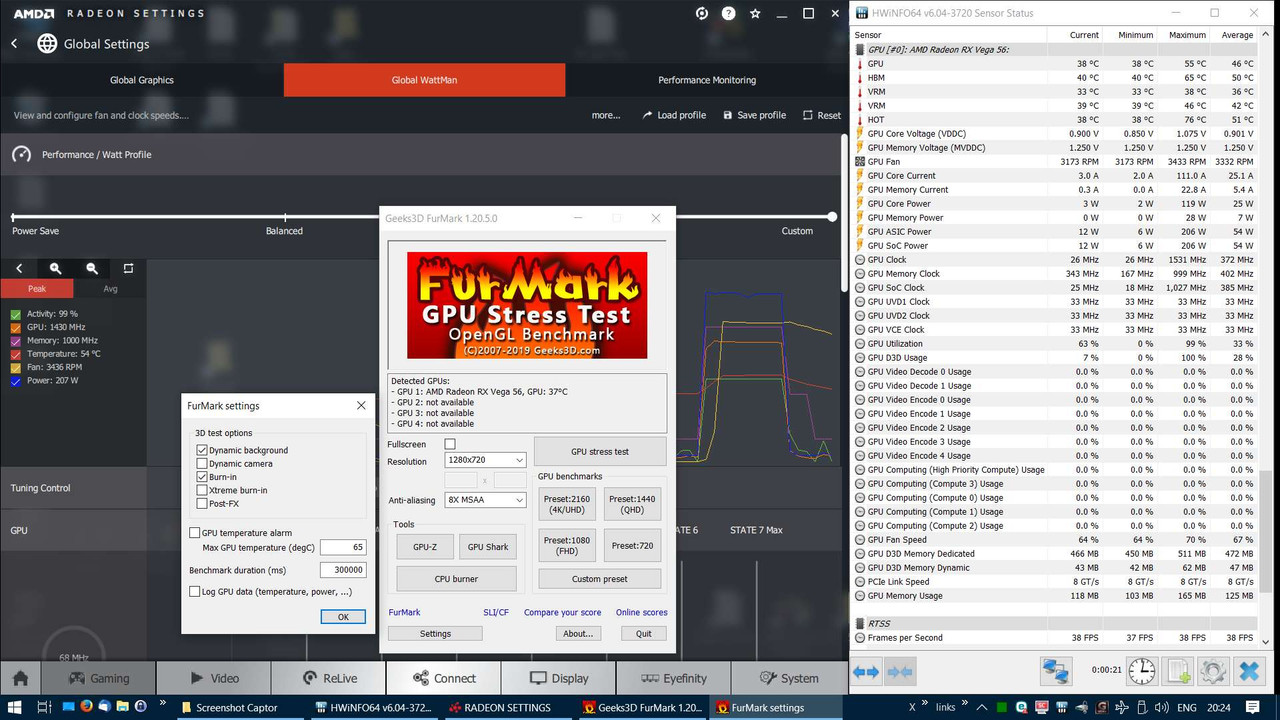Viewport: 1280px width, 720px height.
Task: Open the Display section in Radeon
Action: [558, 678]
